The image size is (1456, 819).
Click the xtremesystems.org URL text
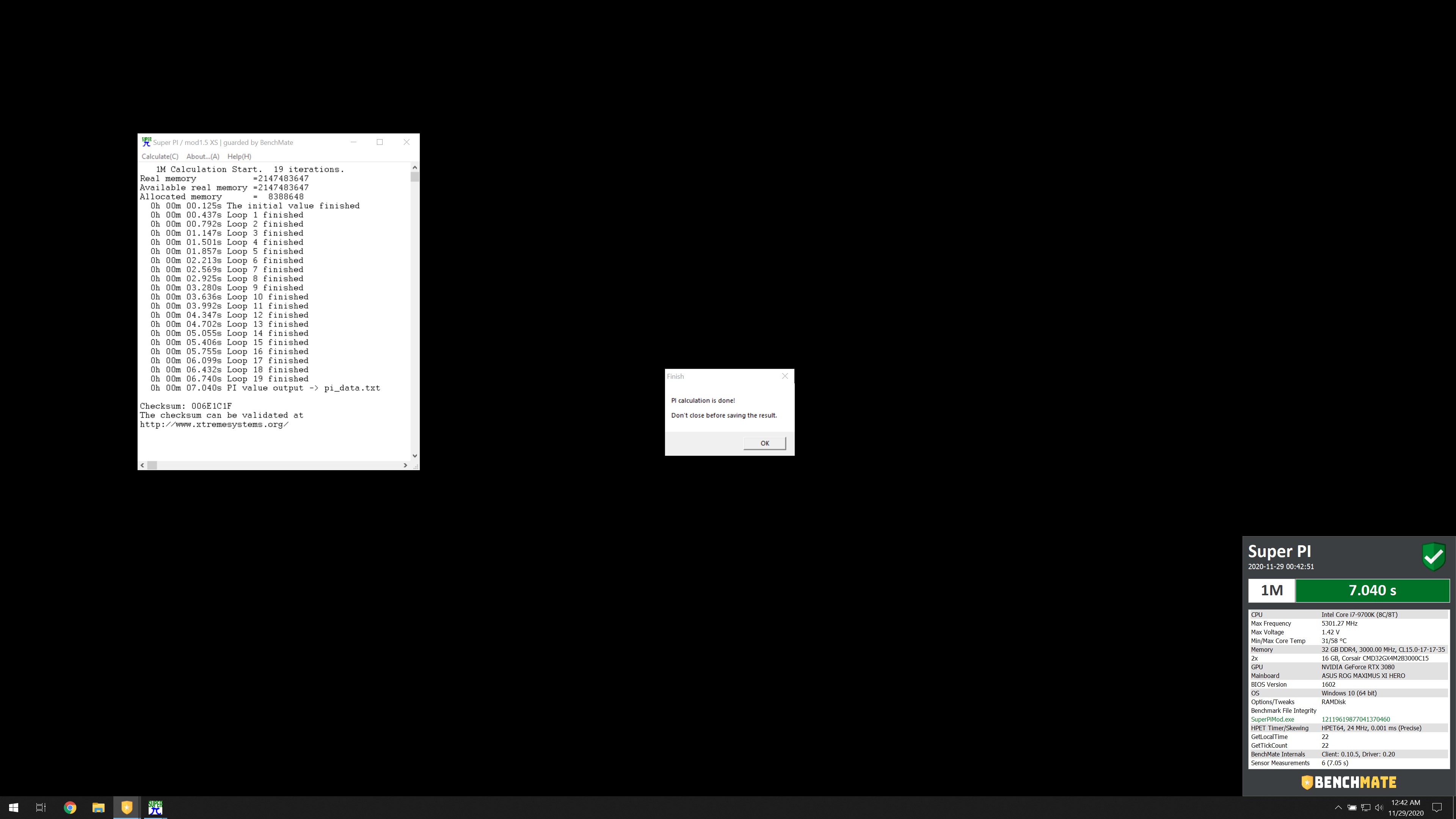(214, 425)
